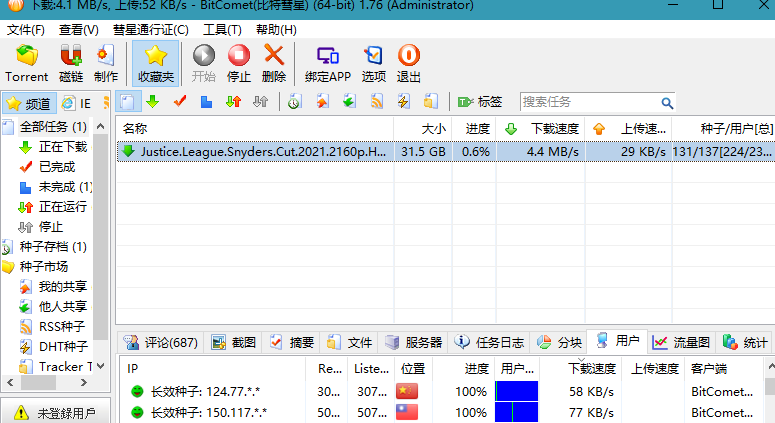775x423 pixels.
Task: Click the 未登録用户 login status button
Action: point(55,412)
